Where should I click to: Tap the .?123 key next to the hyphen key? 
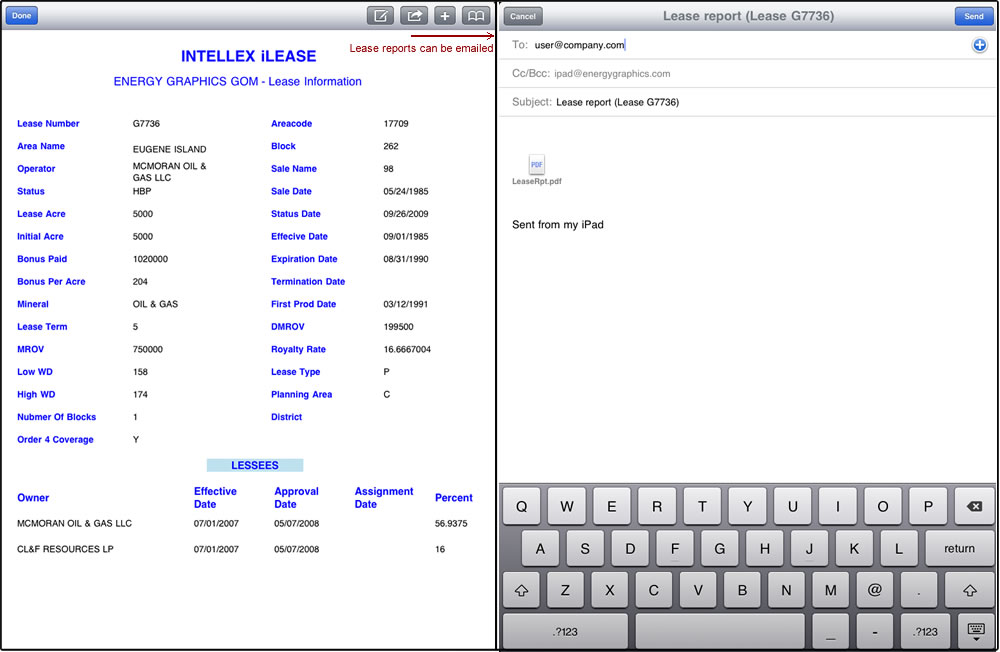tap(925, 632)
